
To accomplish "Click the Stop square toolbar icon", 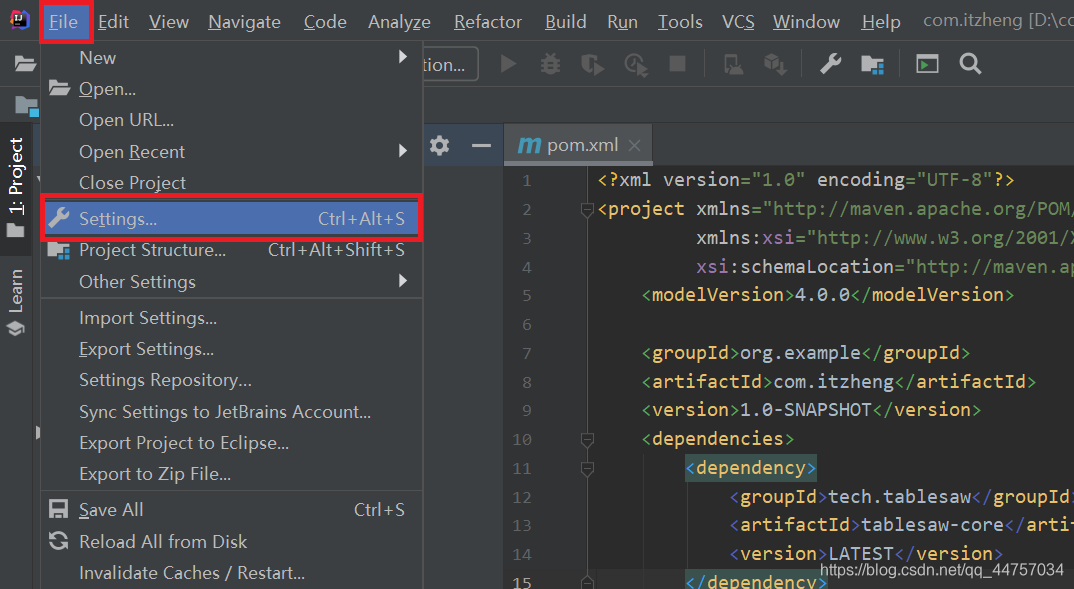I will click(x=677, y=64).
